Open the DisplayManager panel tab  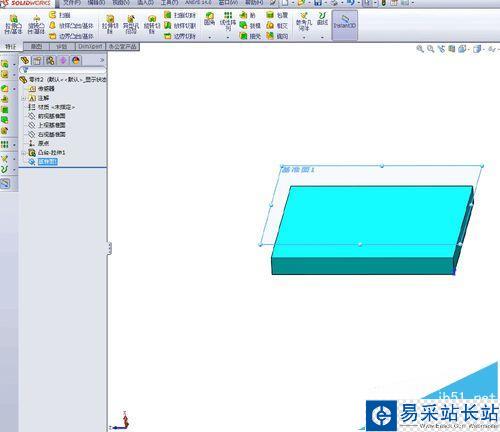[76, 60]
